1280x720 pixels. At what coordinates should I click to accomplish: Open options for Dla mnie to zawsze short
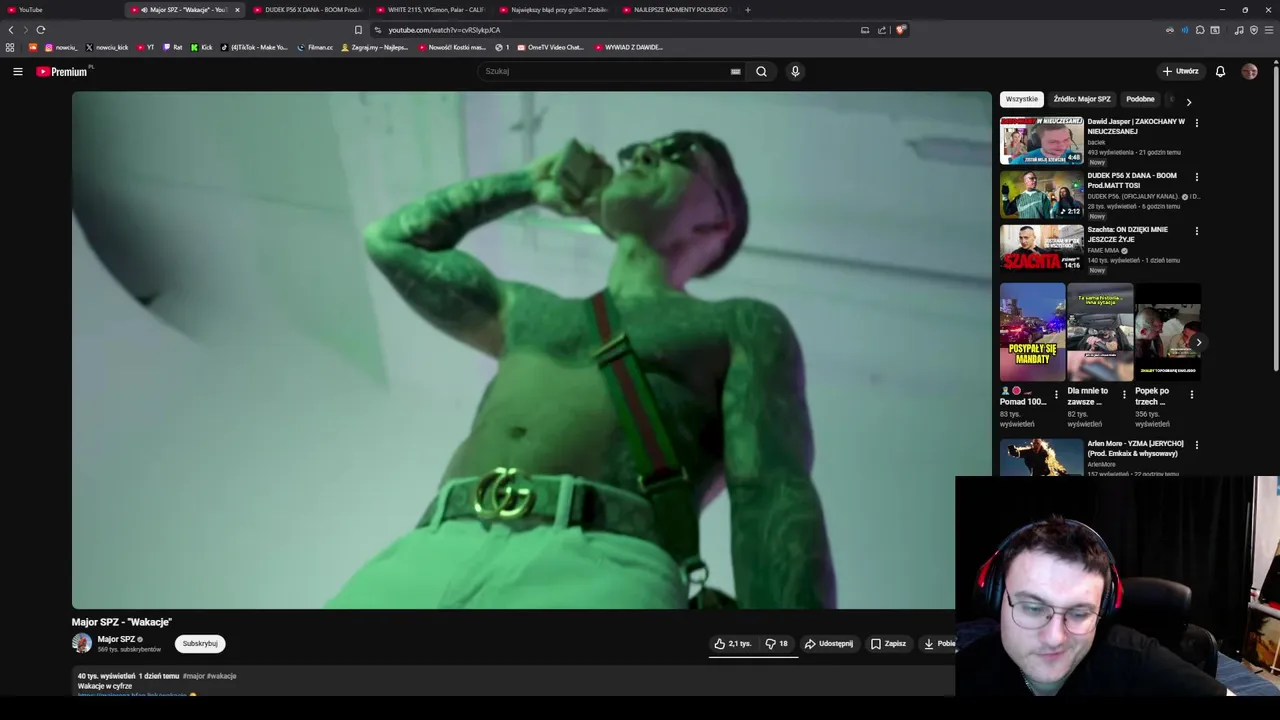click(1124, 394)
